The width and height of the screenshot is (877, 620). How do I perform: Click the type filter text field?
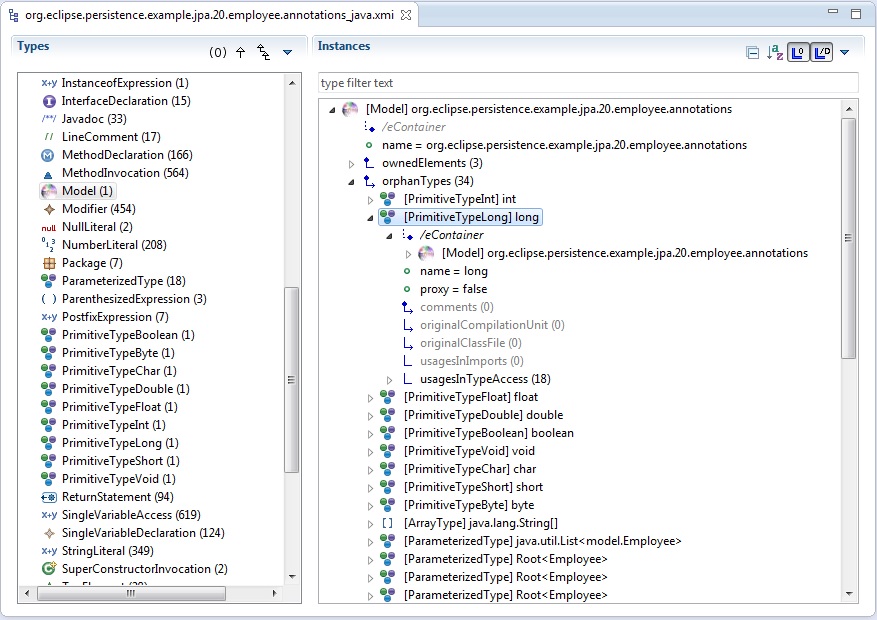pos(588,83)
